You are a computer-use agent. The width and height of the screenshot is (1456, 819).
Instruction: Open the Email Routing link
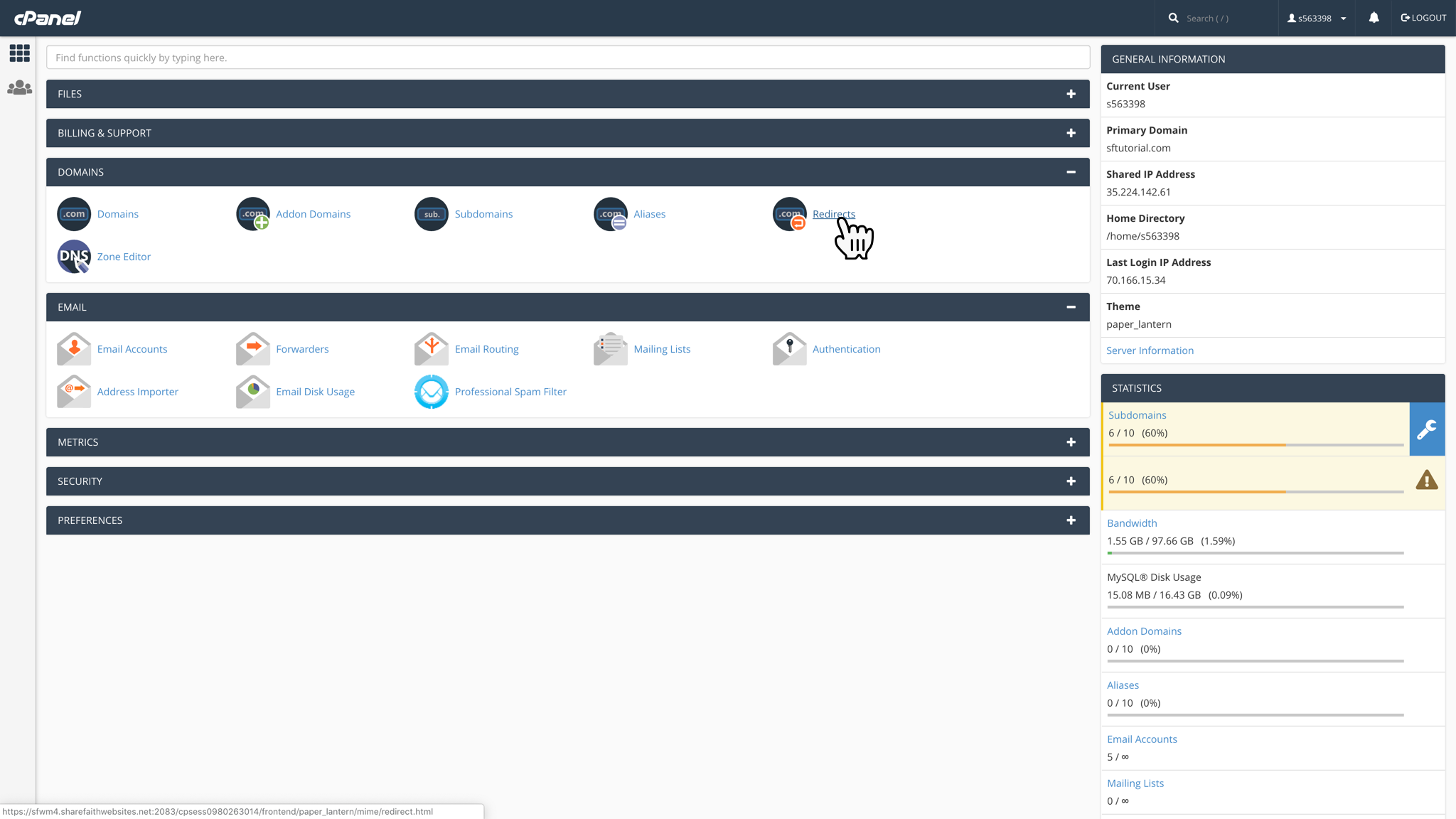[487, 349]
